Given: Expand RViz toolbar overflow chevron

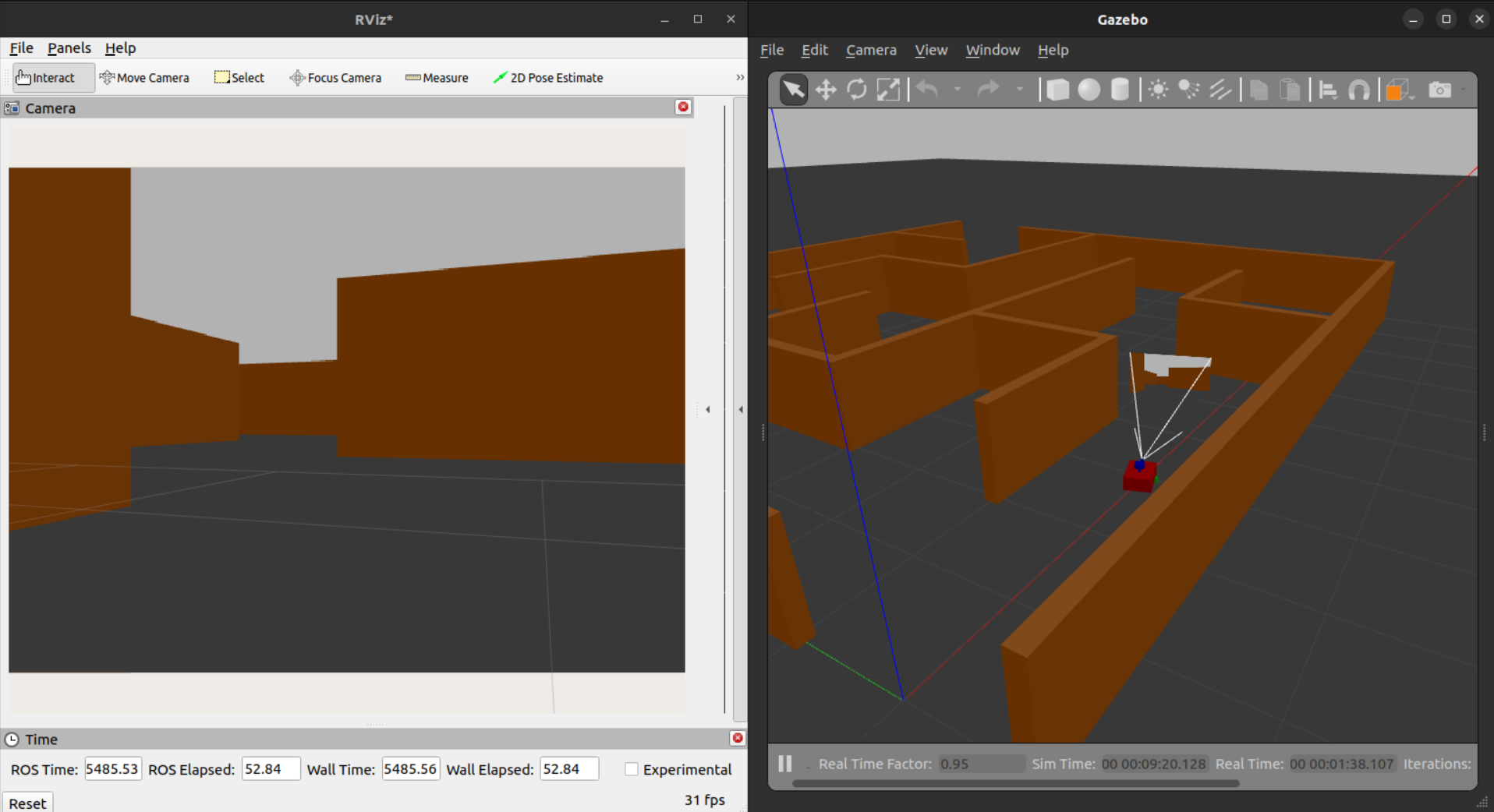Looking at the screenshot, I should [x=740, y=77].
